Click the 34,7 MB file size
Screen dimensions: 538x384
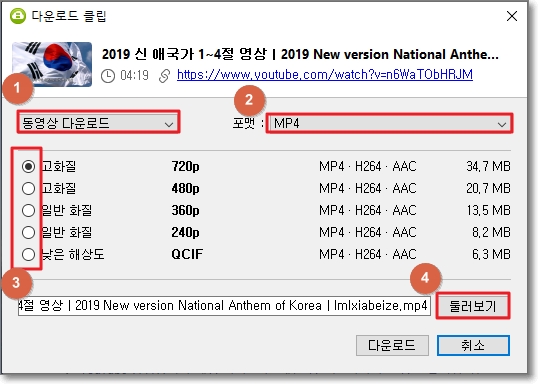click(x=488, y=166)
